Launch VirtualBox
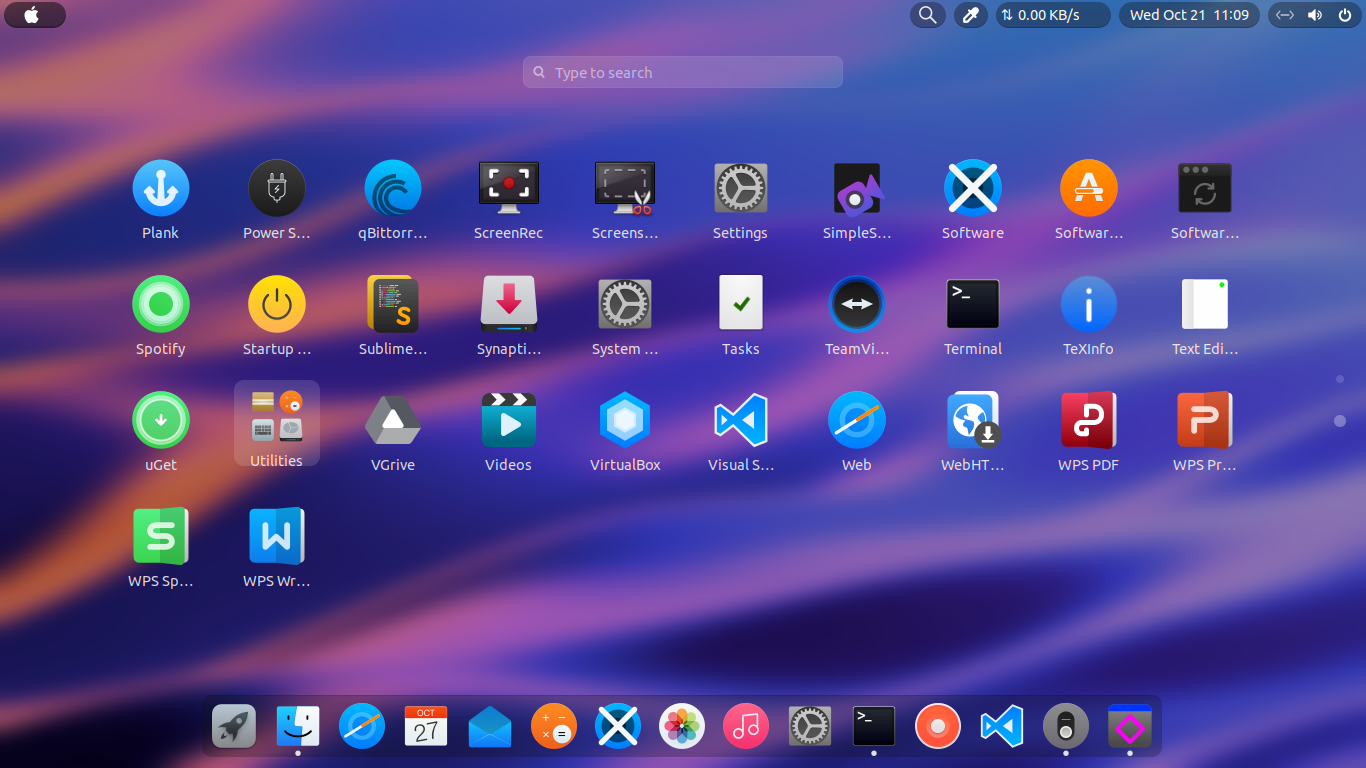The height and width of the screenshot is (768, 1366). coord(624,420)
